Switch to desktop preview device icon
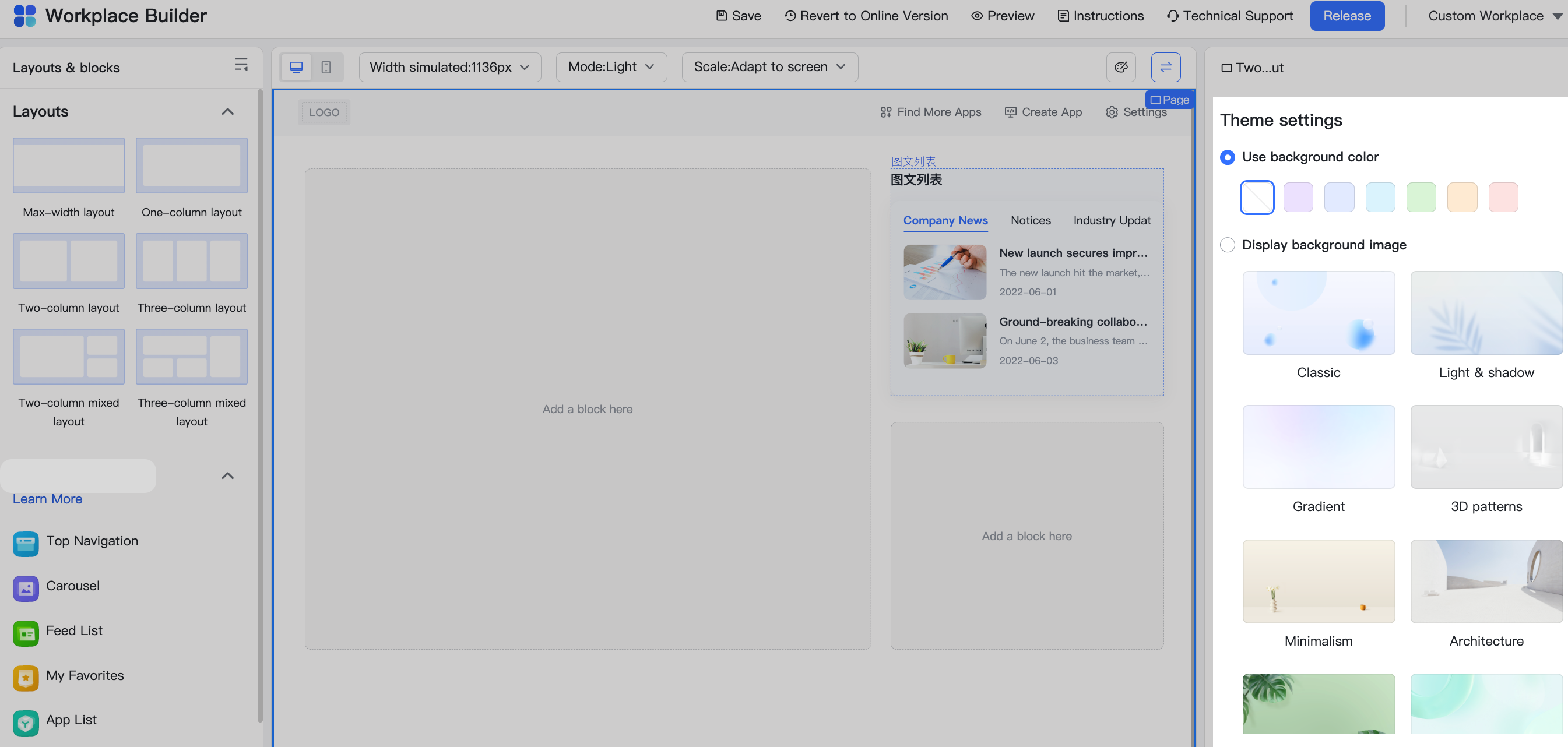 [297, 67]
